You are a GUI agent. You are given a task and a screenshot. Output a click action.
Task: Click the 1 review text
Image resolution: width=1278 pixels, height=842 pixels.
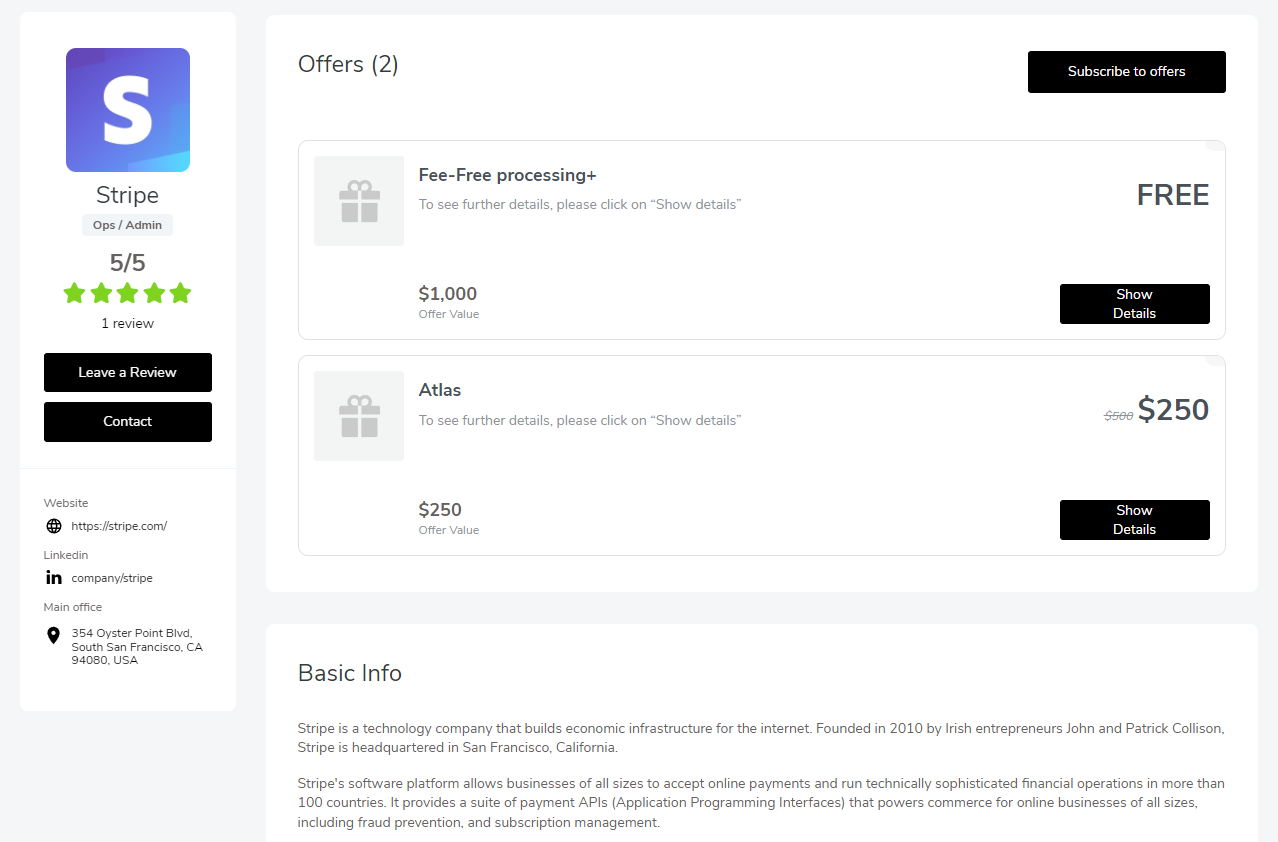tap(128, 324)
